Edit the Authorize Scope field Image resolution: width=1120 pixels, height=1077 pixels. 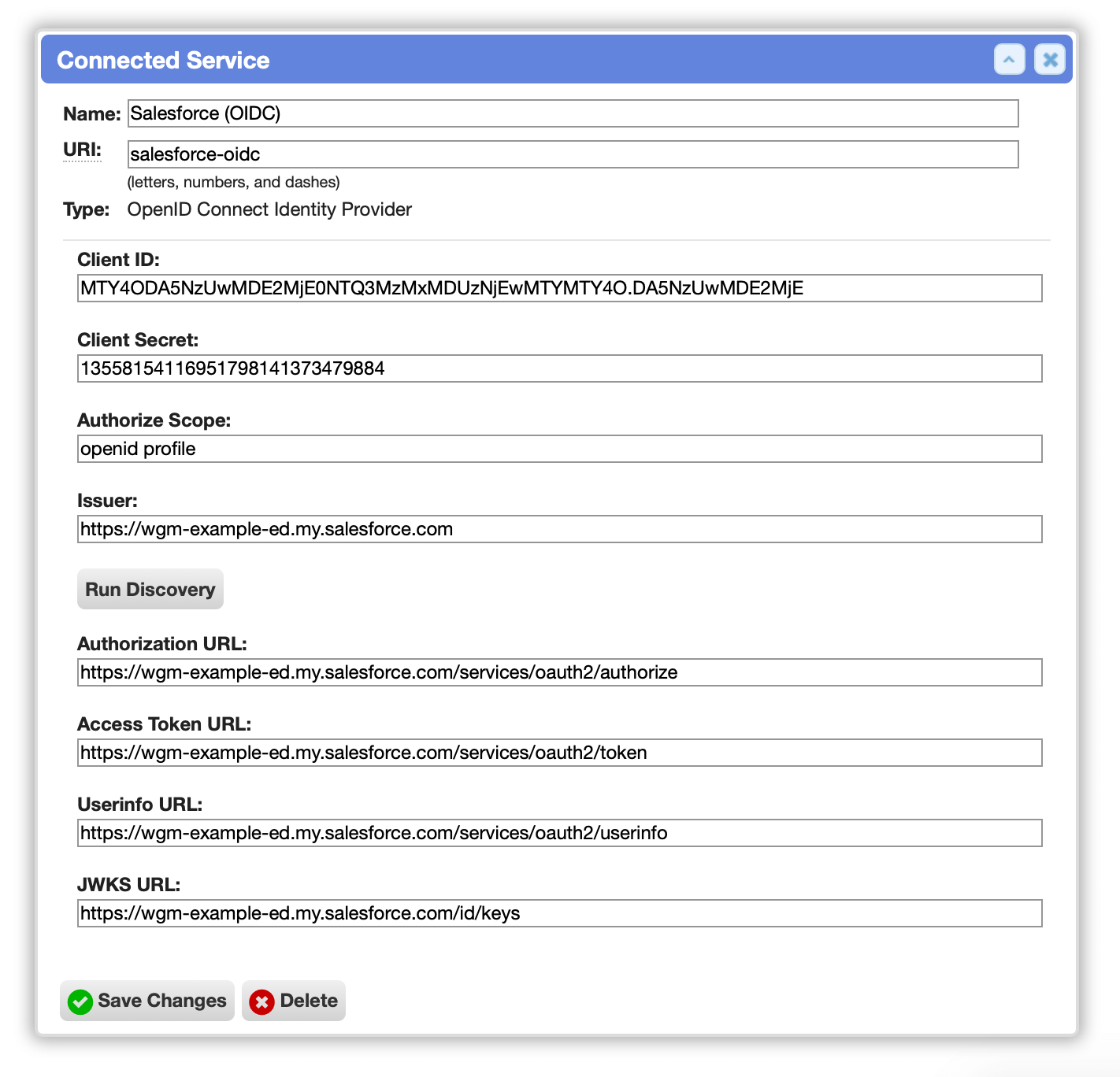click(x=559, y=449)
